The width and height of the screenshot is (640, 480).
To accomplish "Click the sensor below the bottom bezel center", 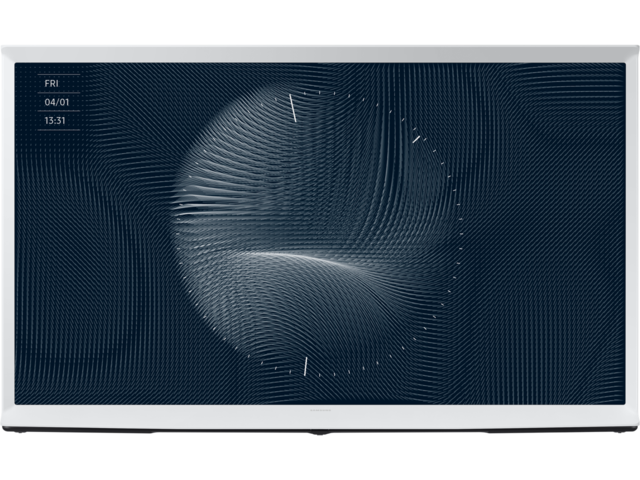I will [320, 433].
